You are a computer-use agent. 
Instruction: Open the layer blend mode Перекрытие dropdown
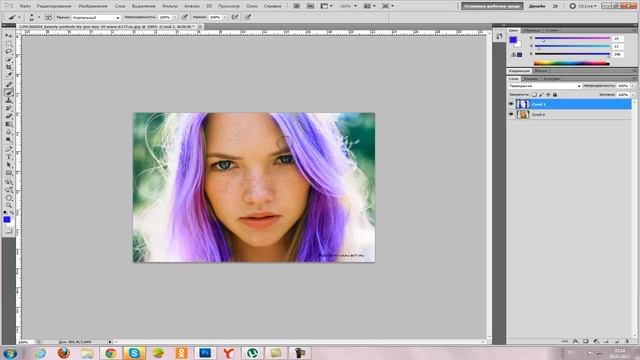tap(544, 86)
